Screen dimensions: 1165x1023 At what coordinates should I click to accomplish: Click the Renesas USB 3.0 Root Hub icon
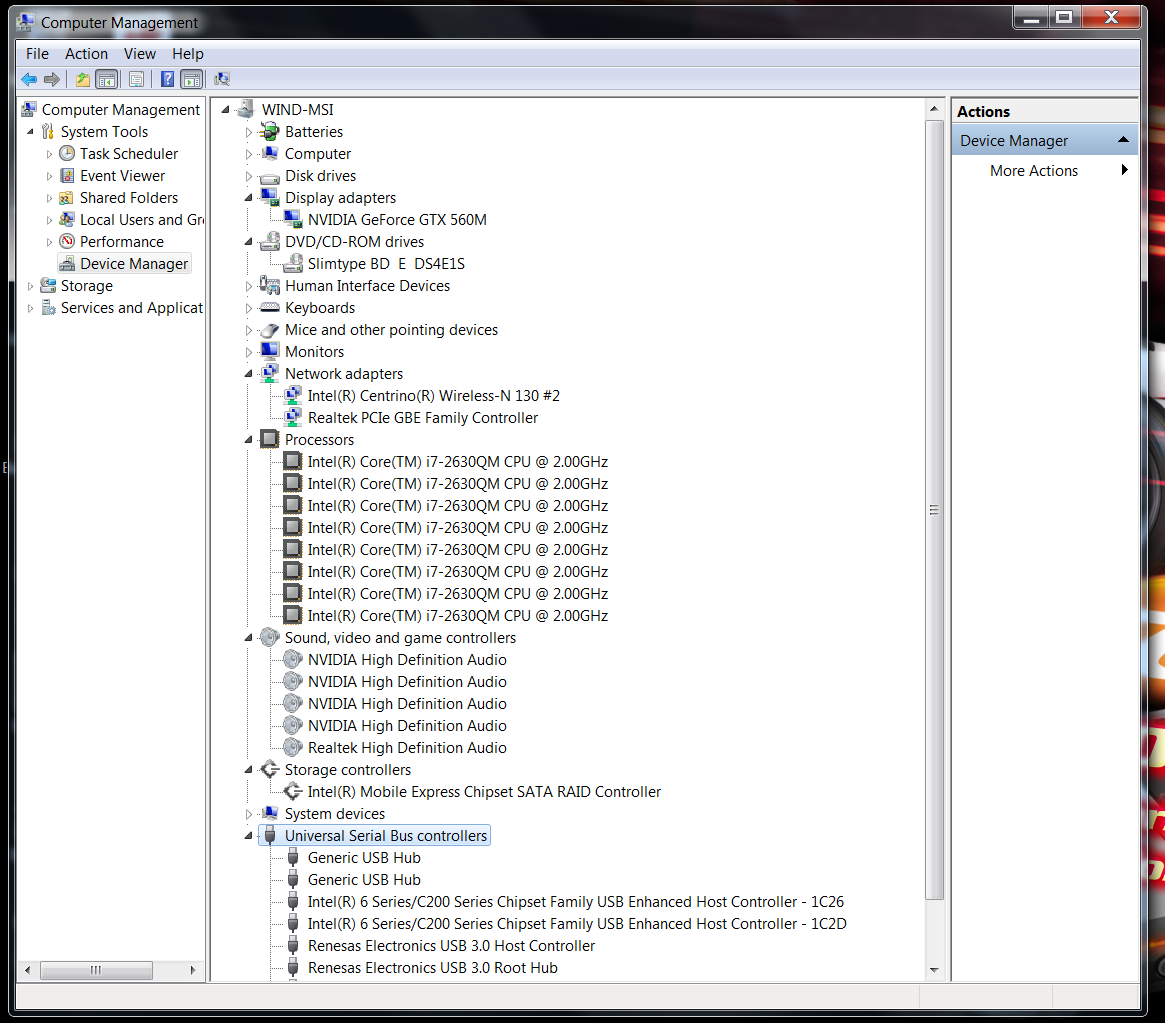click(293, 968)
